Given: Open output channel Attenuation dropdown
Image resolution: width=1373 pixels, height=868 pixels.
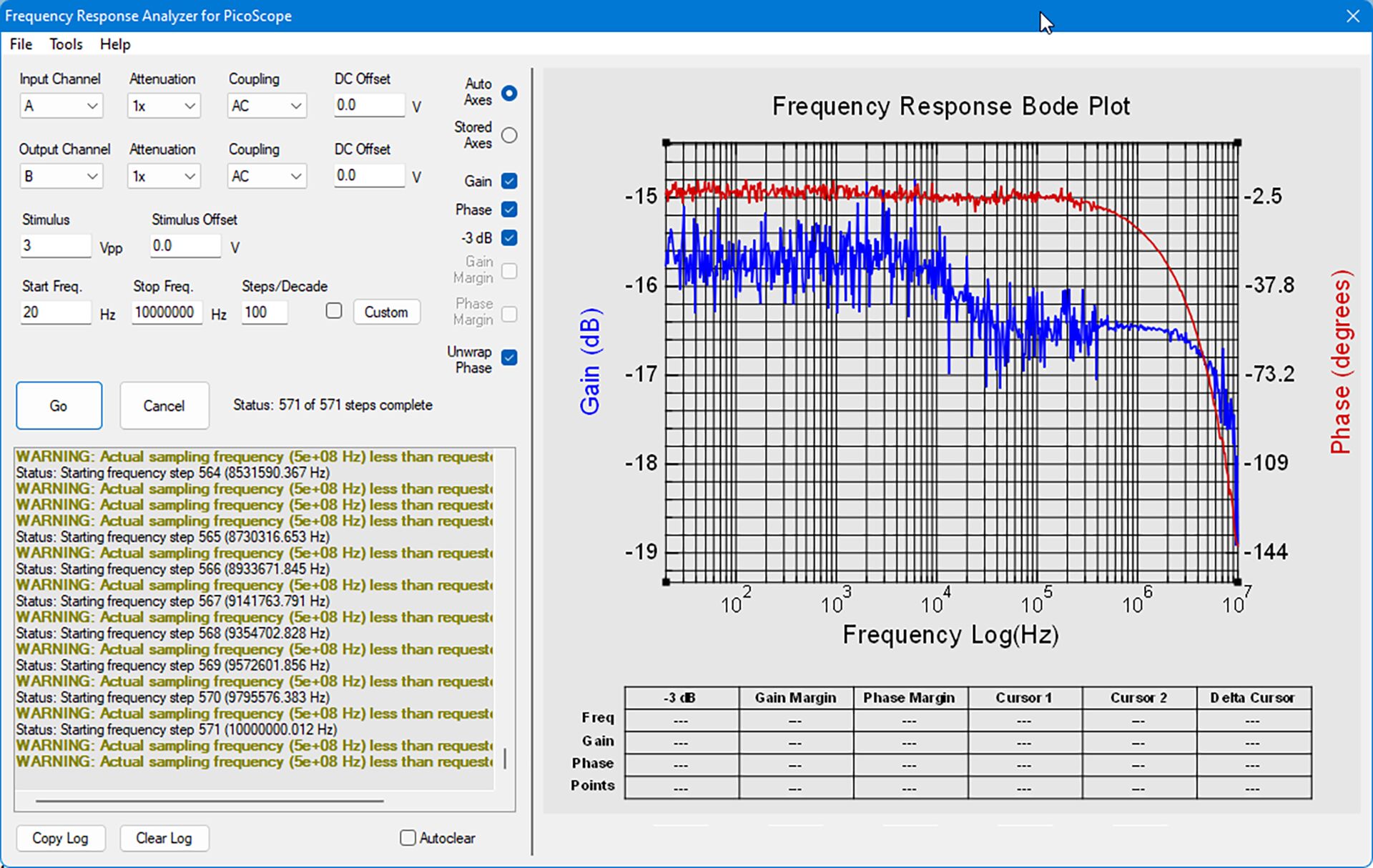Looking at the screenshot, I should pyautogui.click(x=164, y=176).
